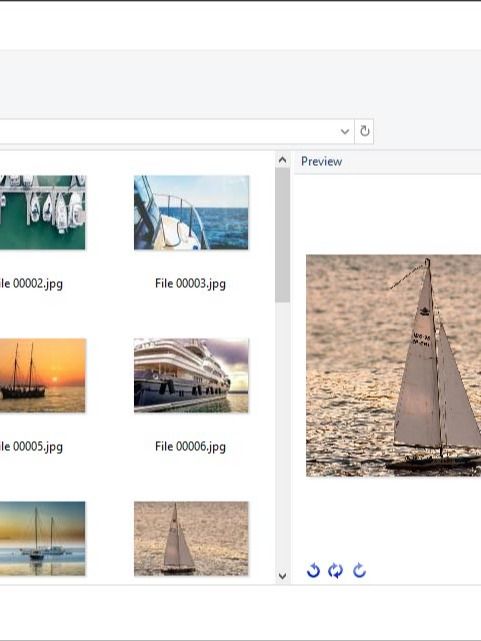Click the scroll up arrow in file list
This screenshot has width=481, height=641.
(x=282, y=160)
